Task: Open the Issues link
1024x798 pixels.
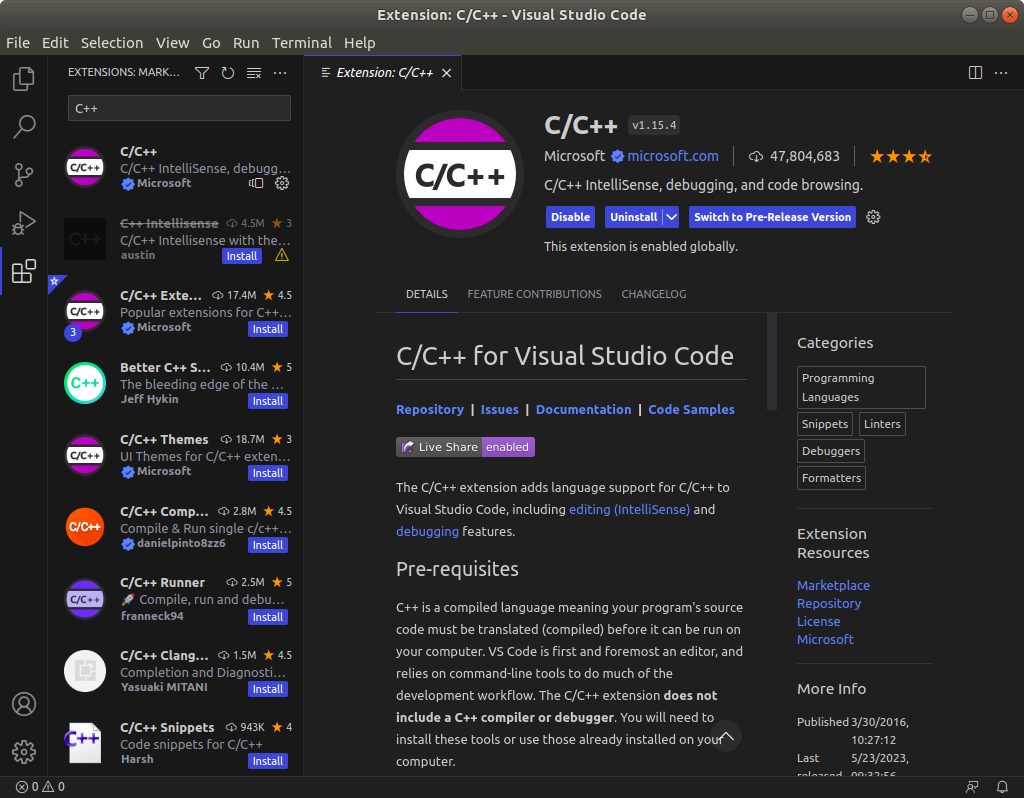Action: point(500,409)
